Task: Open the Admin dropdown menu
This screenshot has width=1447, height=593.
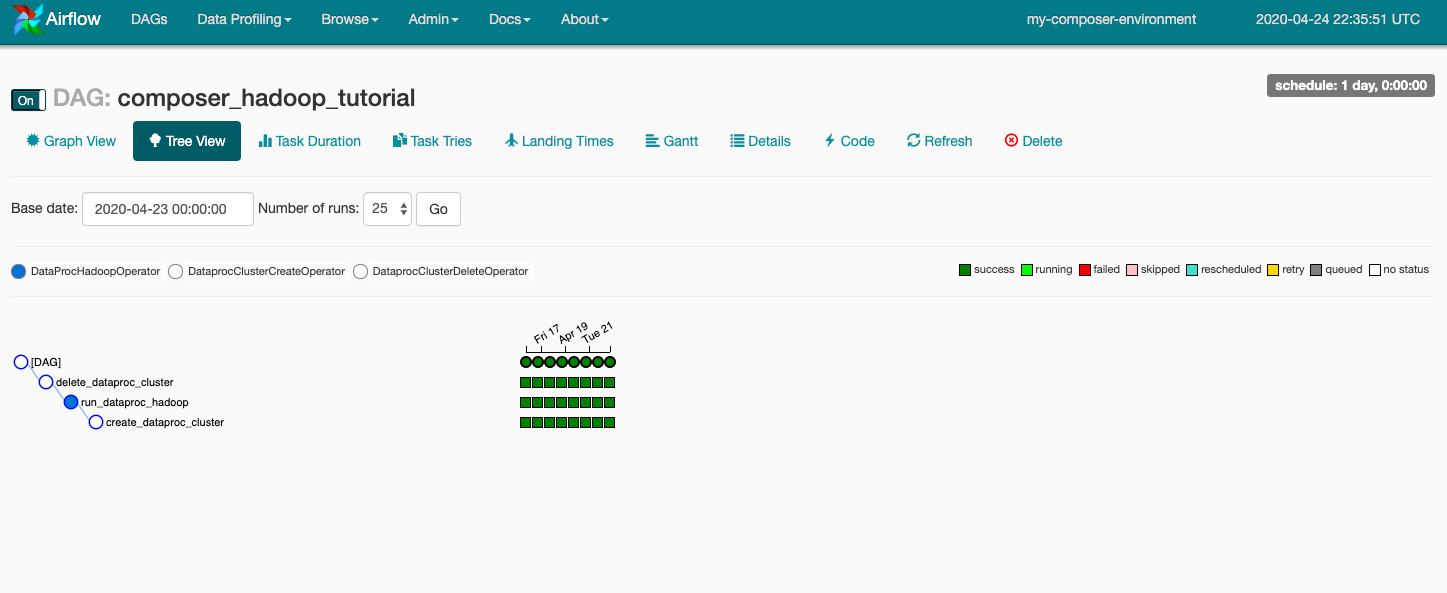Action: (433, 19)
